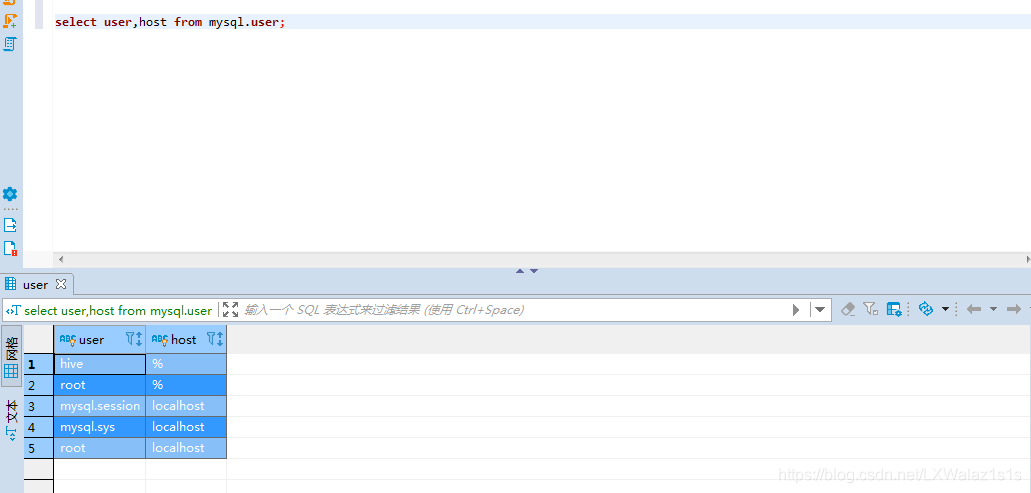Select the localhost cell in row 4
The width and height of the screenshot is (1031, 493).
pos(186,427)
